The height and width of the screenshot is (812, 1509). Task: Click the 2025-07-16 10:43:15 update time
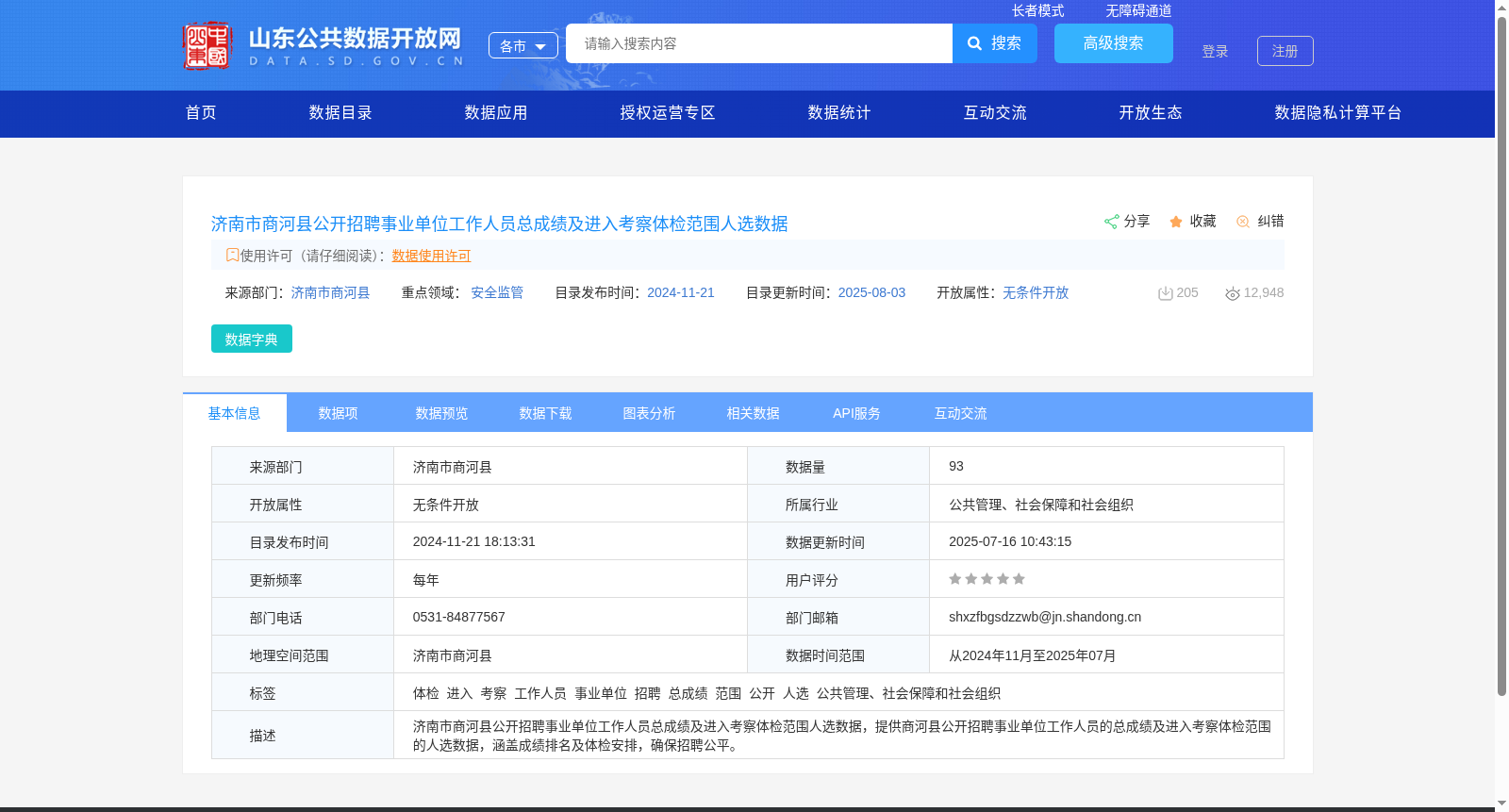(1010, 541)
